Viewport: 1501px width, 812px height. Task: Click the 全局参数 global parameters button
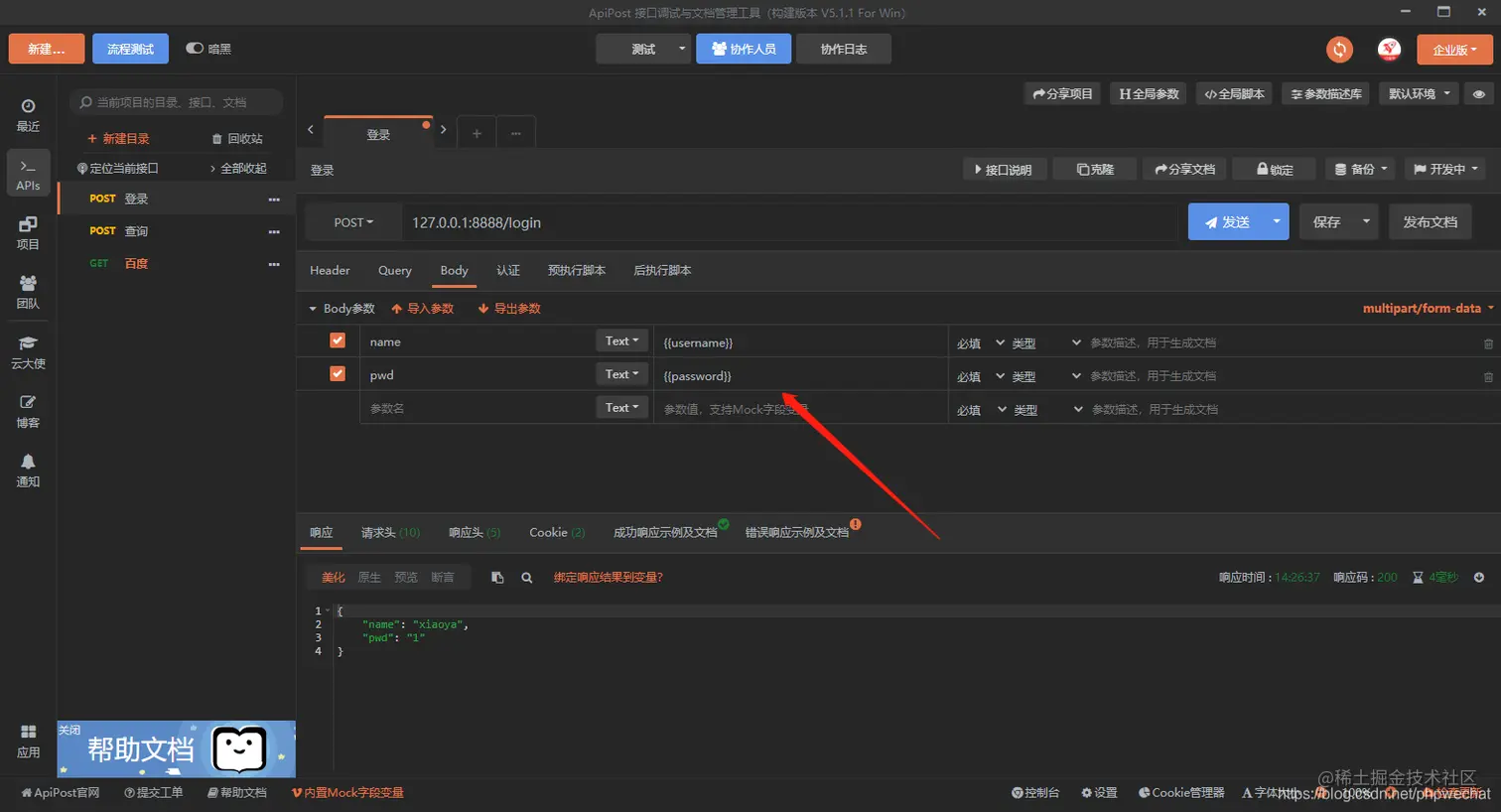(x=1149, y=94)
